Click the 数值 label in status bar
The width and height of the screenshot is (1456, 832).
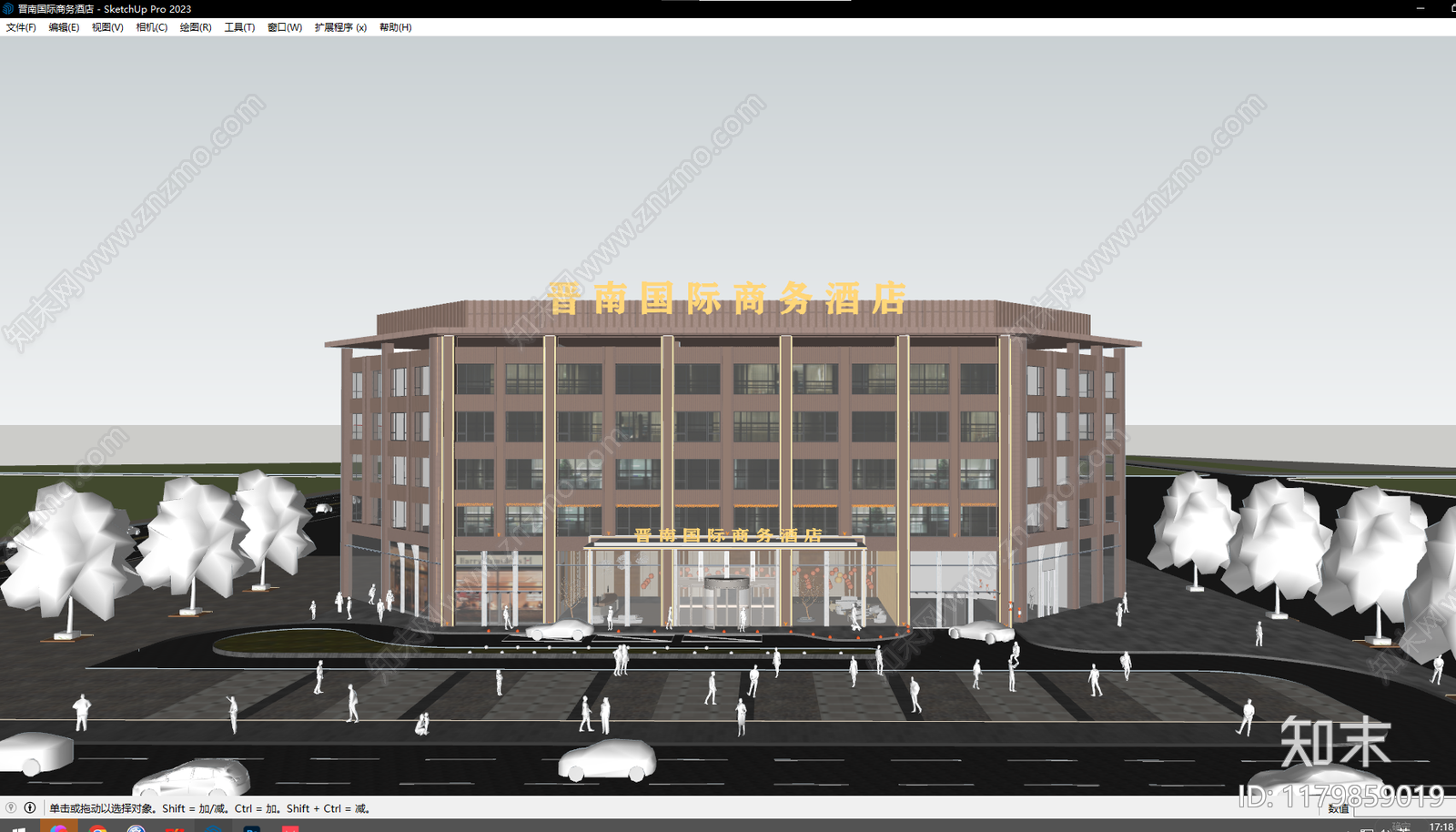[1338, 808]
